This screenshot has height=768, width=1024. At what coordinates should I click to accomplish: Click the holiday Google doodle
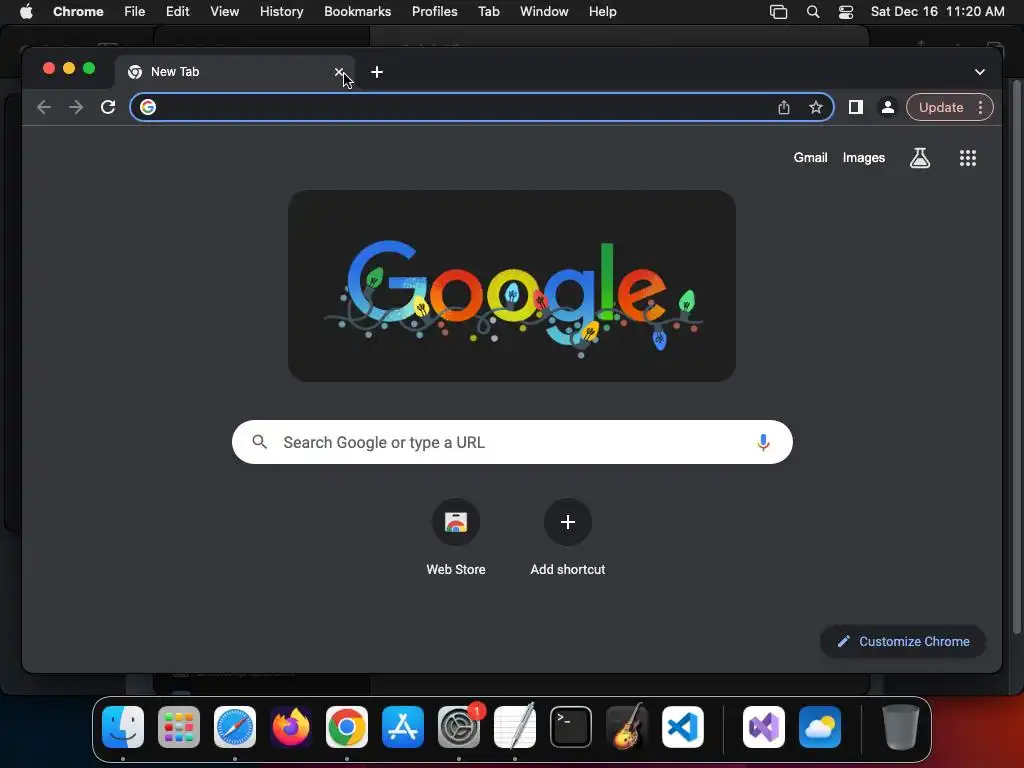coord(512,286)
